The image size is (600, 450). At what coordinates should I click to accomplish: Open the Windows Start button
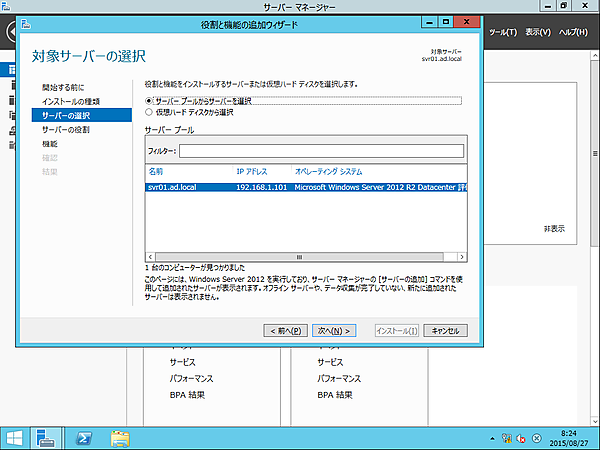14,437
